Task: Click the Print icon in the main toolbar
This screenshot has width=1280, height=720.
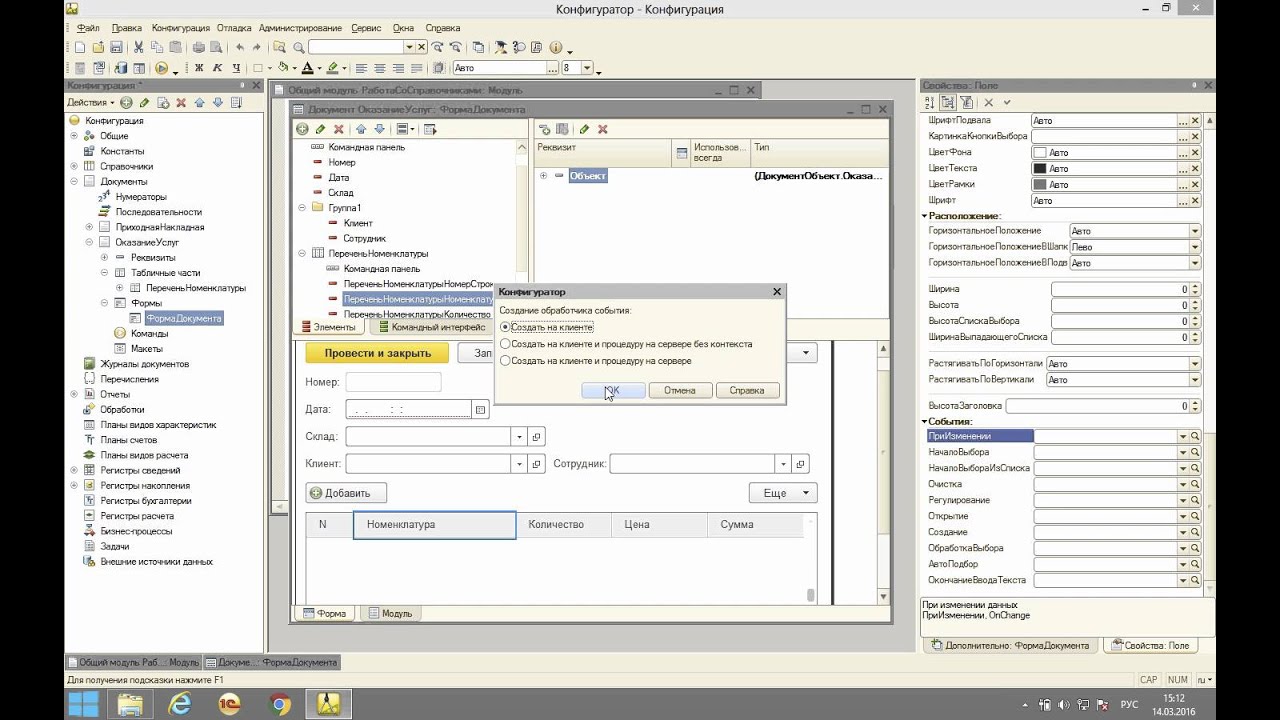Action: tap(198, 47)
